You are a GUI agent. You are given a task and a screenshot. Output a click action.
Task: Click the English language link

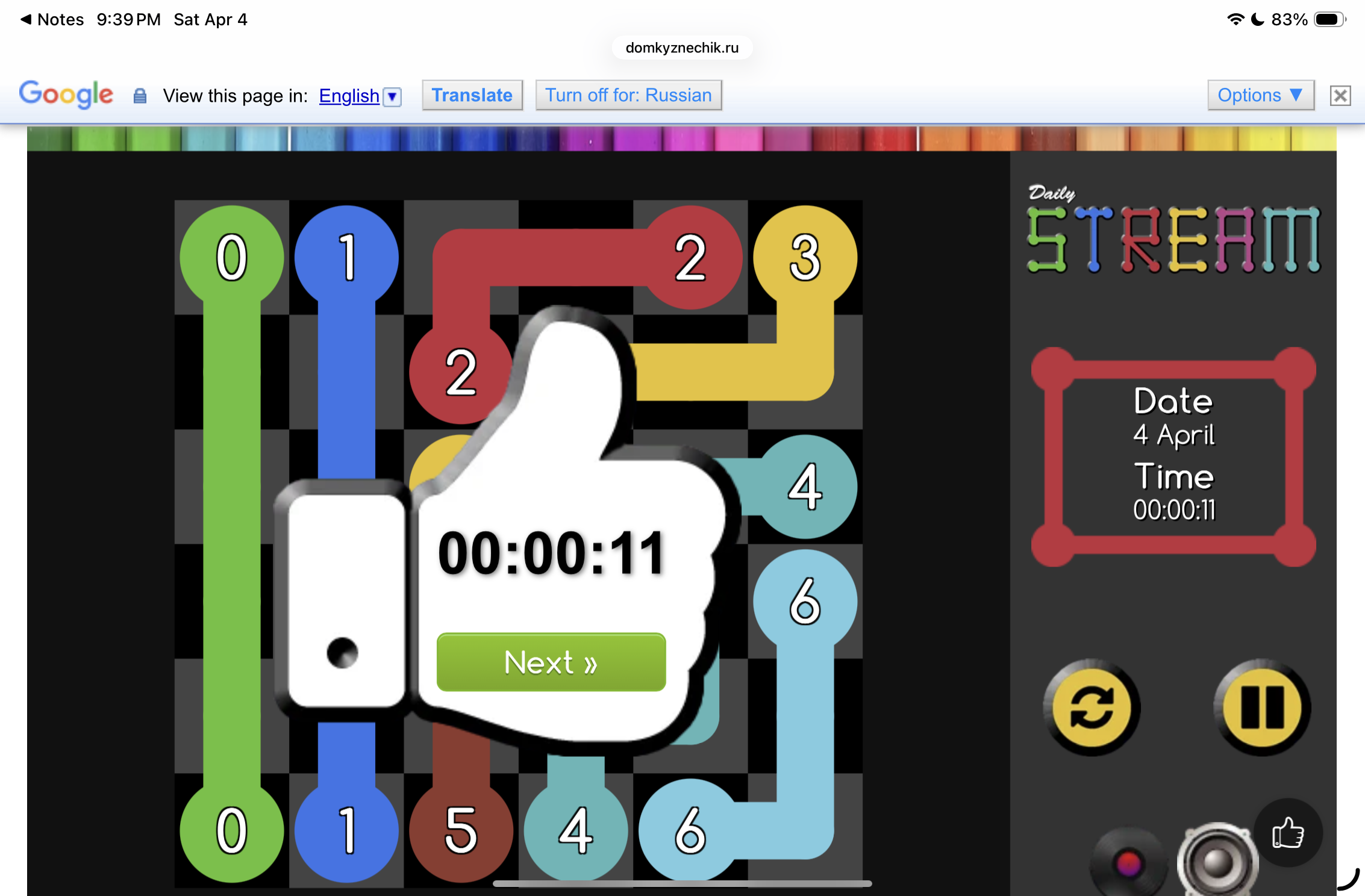tap(349, 96)
